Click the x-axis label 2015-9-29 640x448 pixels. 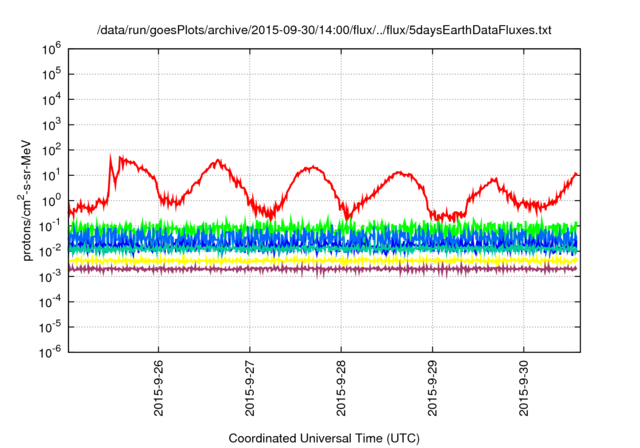[x=433, y=388]
